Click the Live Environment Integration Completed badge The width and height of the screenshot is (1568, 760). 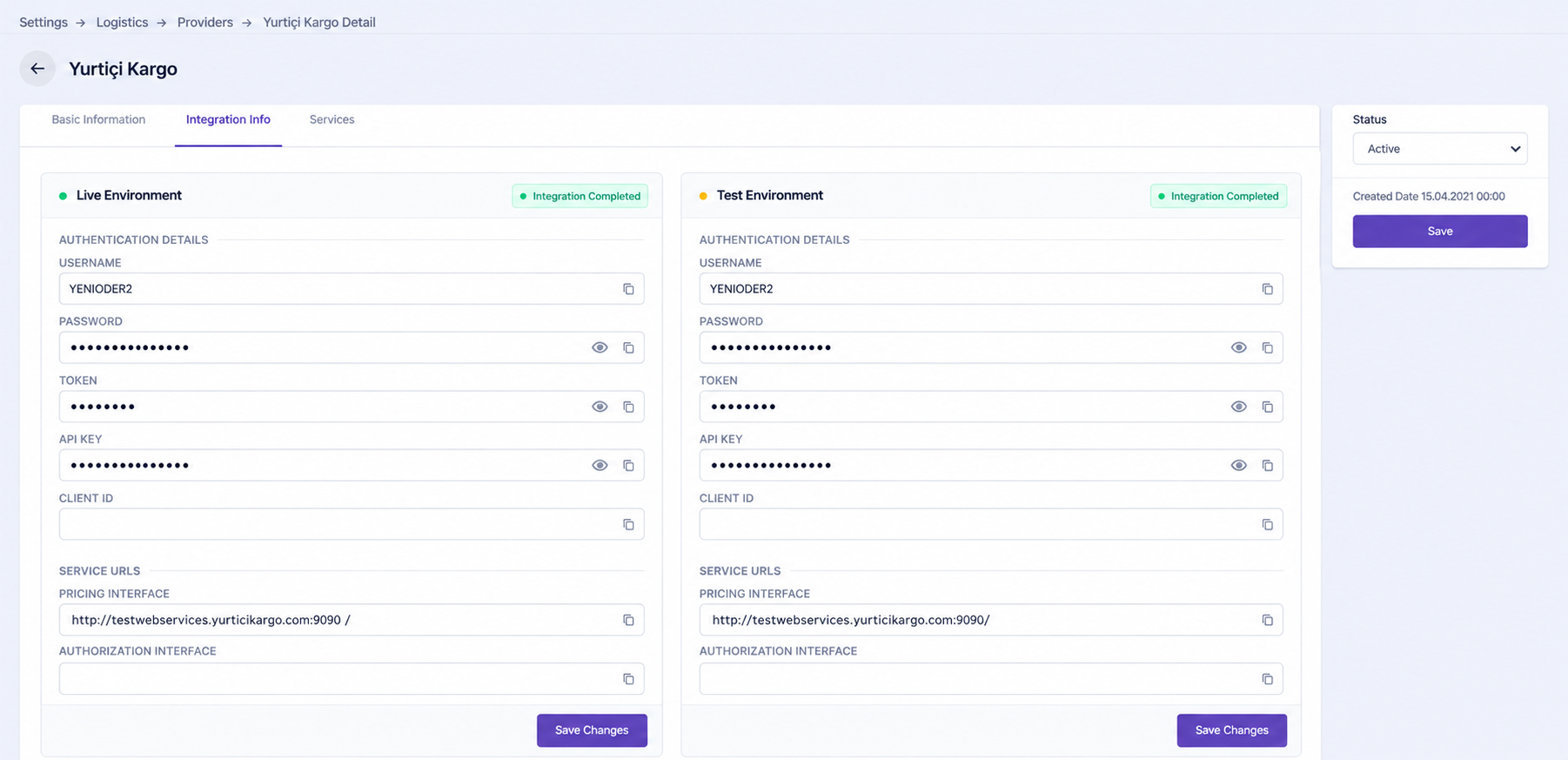580,196
